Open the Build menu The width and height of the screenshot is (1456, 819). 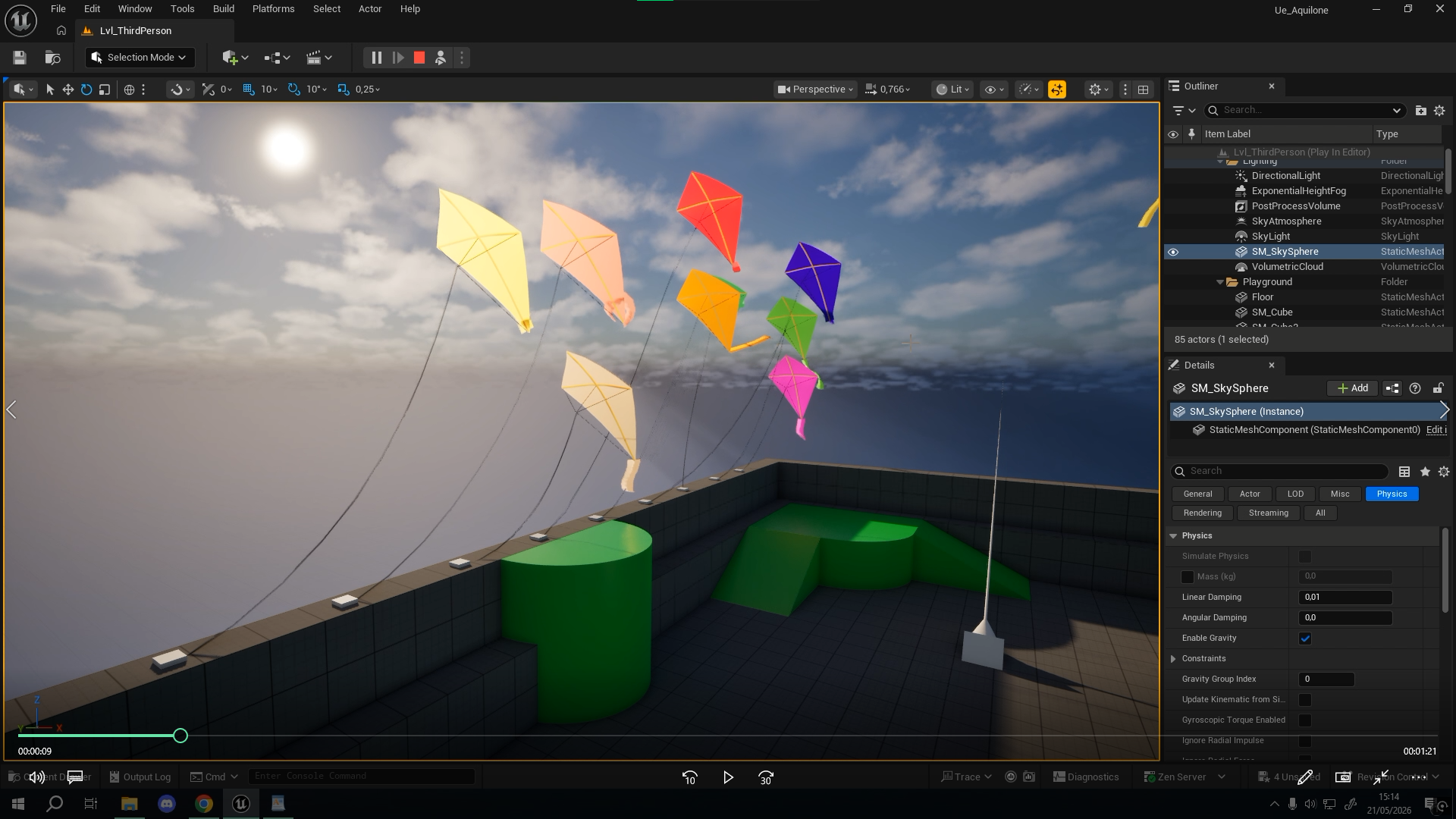point(223,9)
